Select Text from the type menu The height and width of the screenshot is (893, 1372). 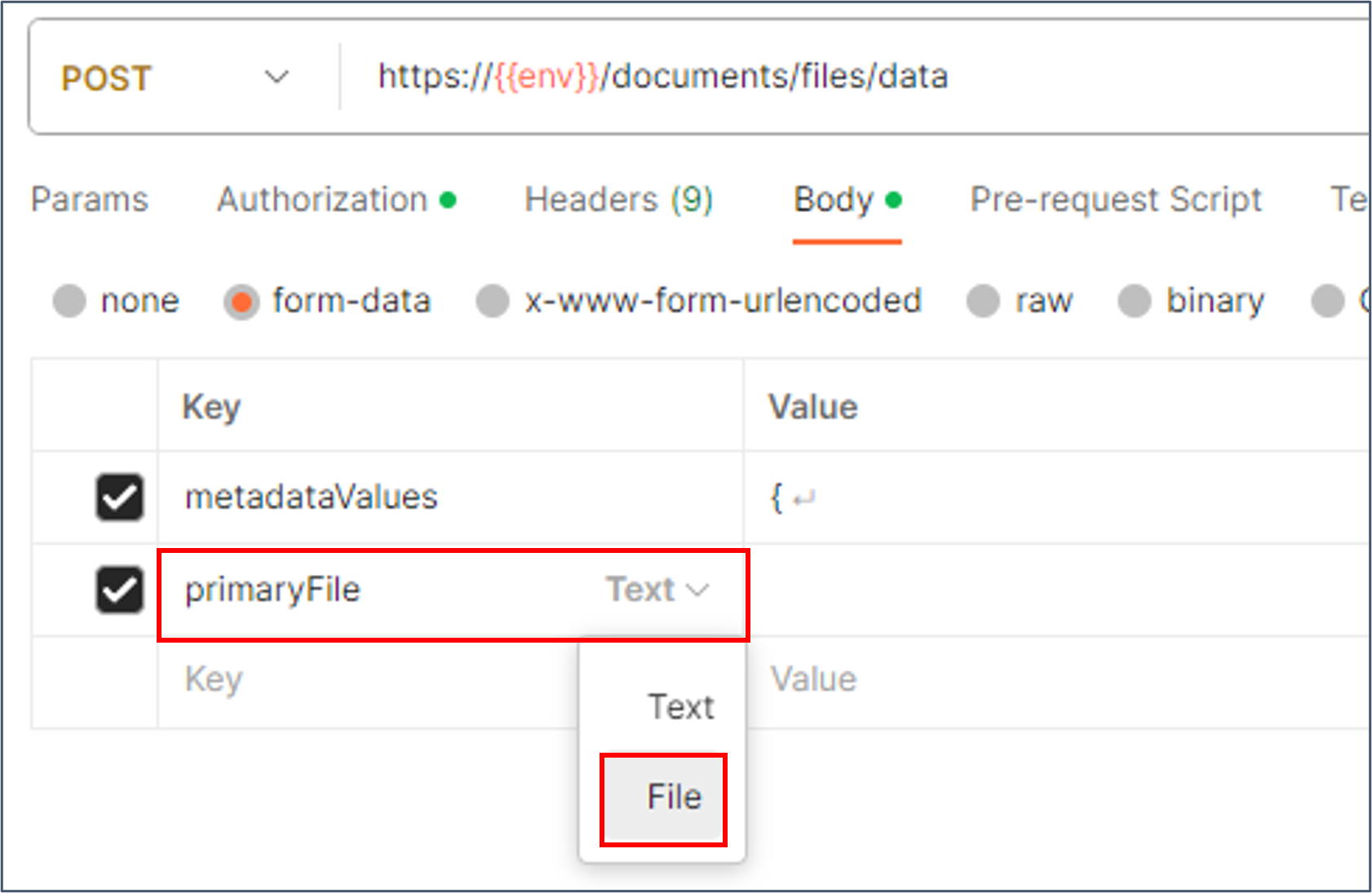click(681, 706)
